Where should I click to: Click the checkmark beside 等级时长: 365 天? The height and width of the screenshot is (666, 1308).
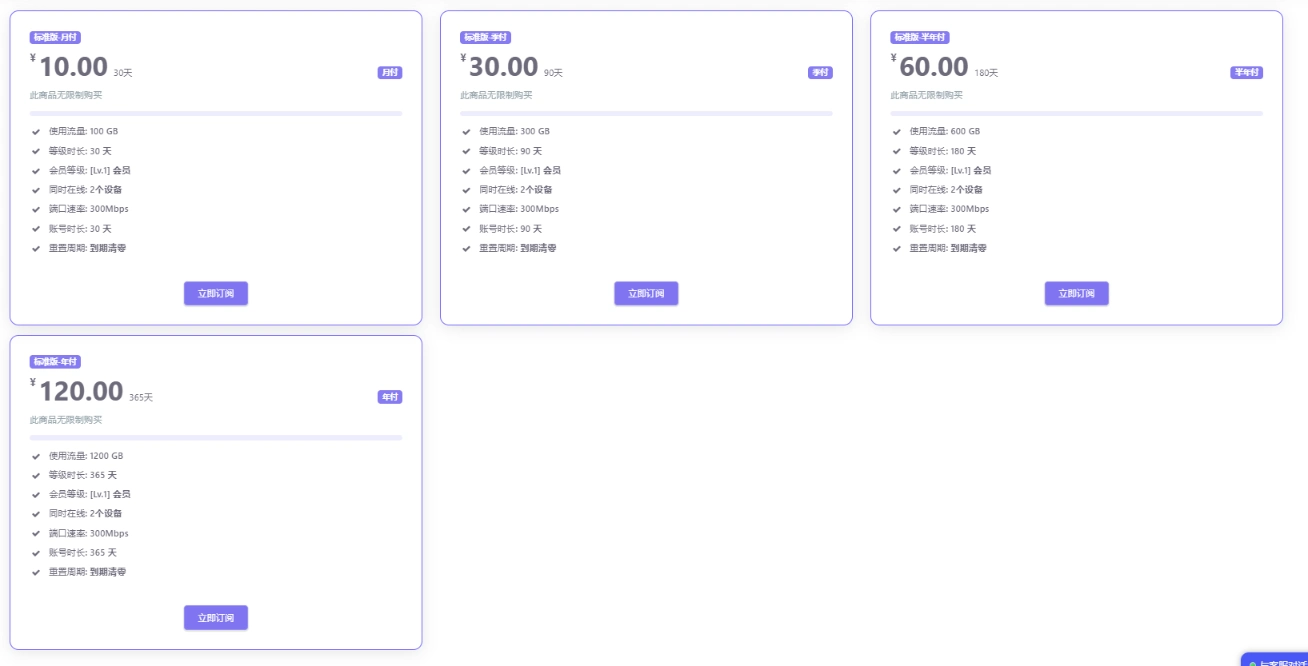(36, 475)
